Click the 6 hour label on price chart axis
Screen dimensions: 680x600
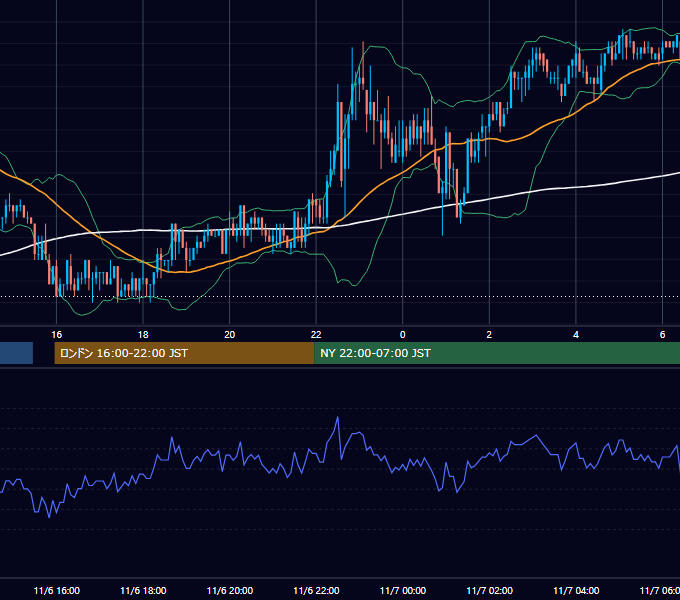point(662,335)
